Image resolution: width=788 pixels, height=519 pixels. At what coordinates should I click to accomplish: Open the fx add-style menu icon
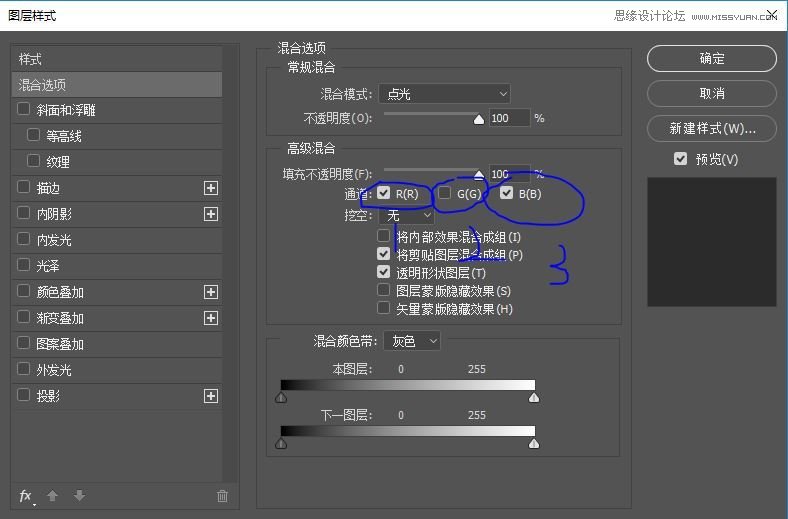26,496
